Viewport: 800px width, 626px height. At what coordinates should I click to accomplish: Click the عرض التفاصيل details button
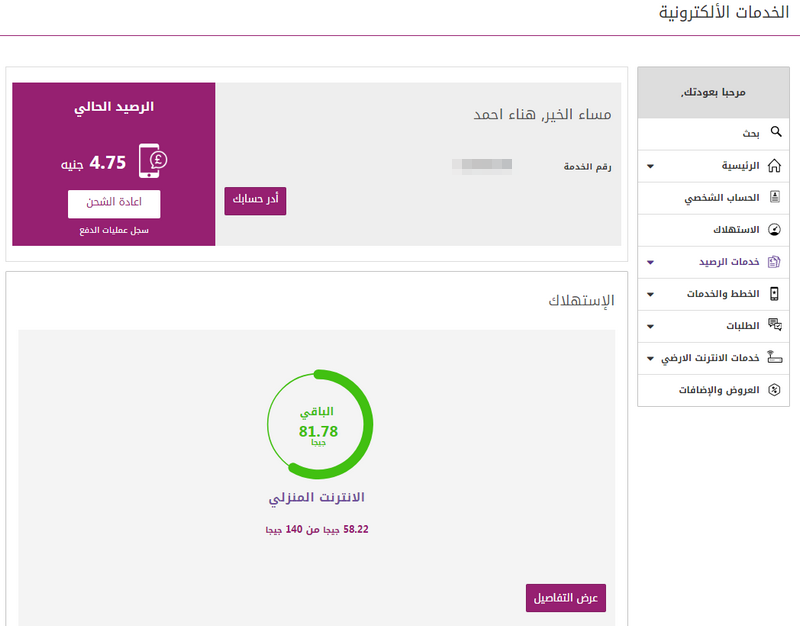pyautogui.click(x=565, y=597)
